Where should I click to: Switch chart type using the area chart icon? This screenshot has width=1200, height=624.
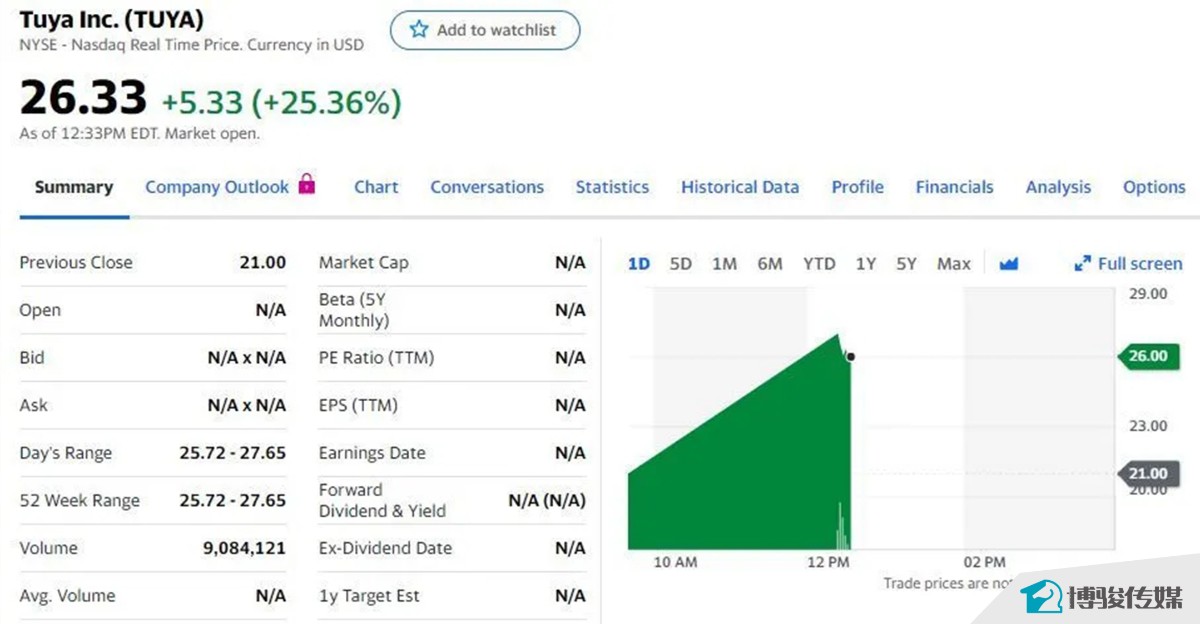pos(1008,264)
